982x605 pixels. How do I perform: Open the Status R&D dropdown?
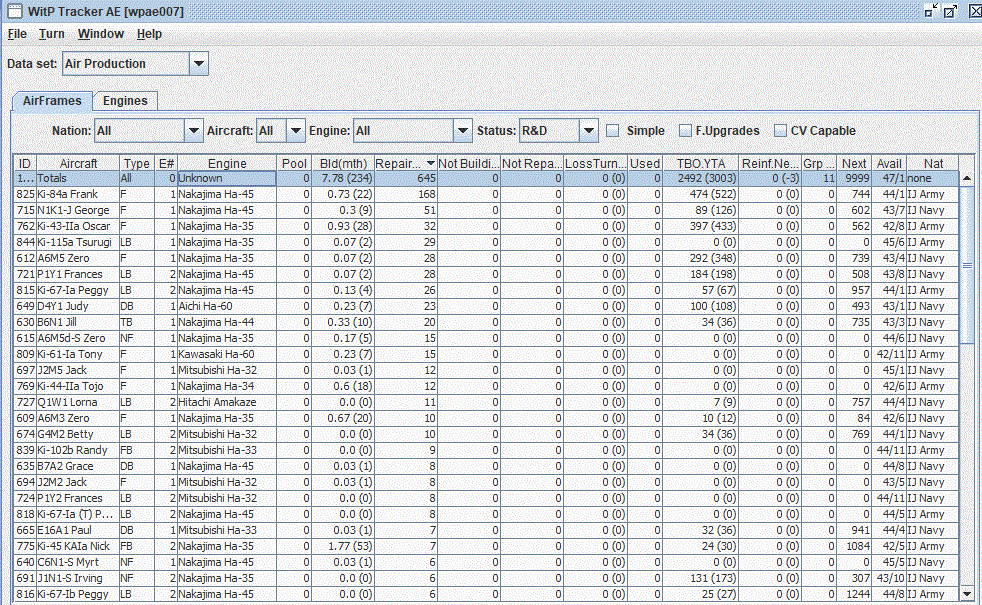(588, 131)
